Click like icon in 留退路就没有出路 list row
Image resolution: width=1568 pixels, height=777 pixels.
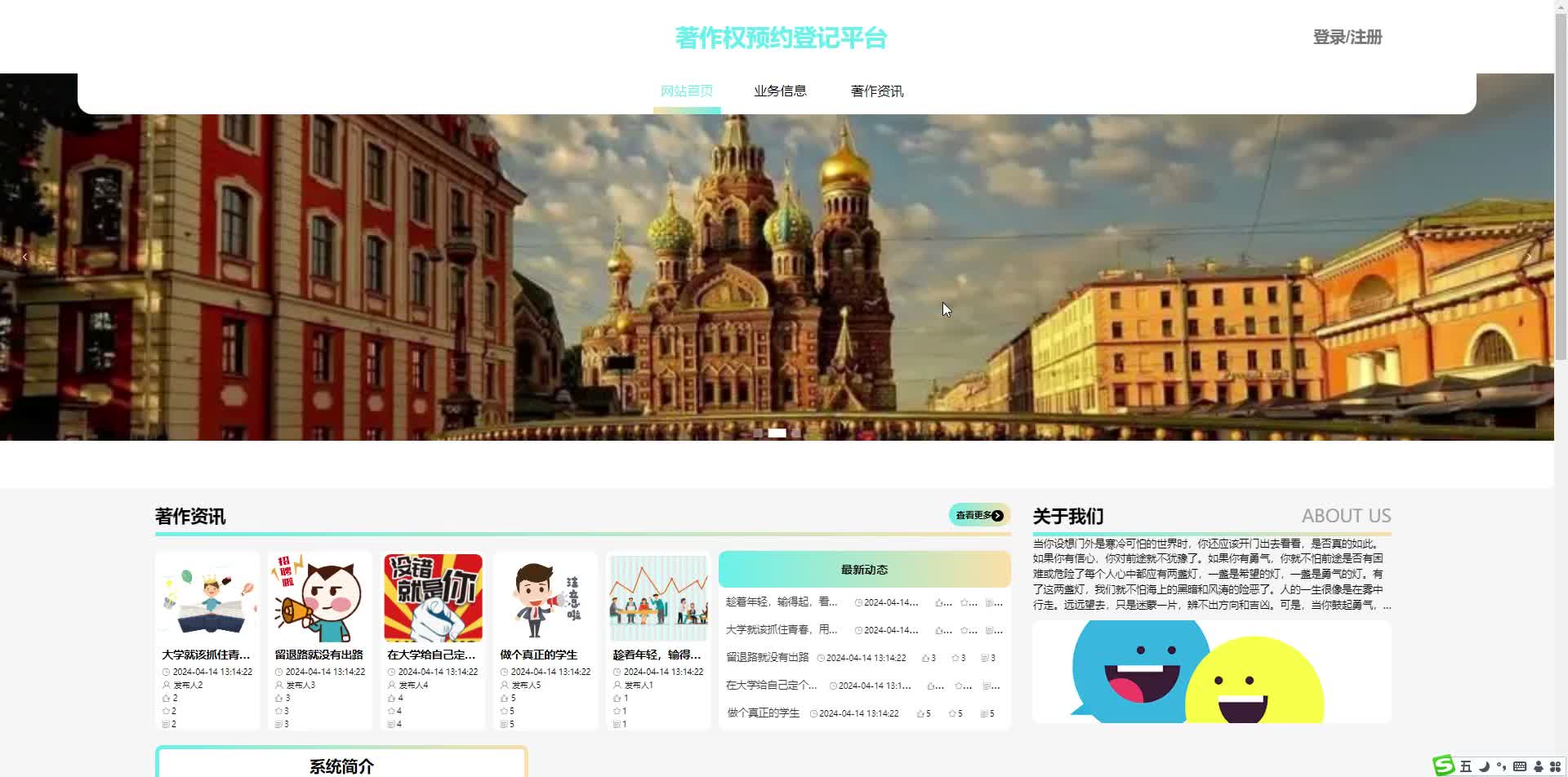tap(925, 658)
